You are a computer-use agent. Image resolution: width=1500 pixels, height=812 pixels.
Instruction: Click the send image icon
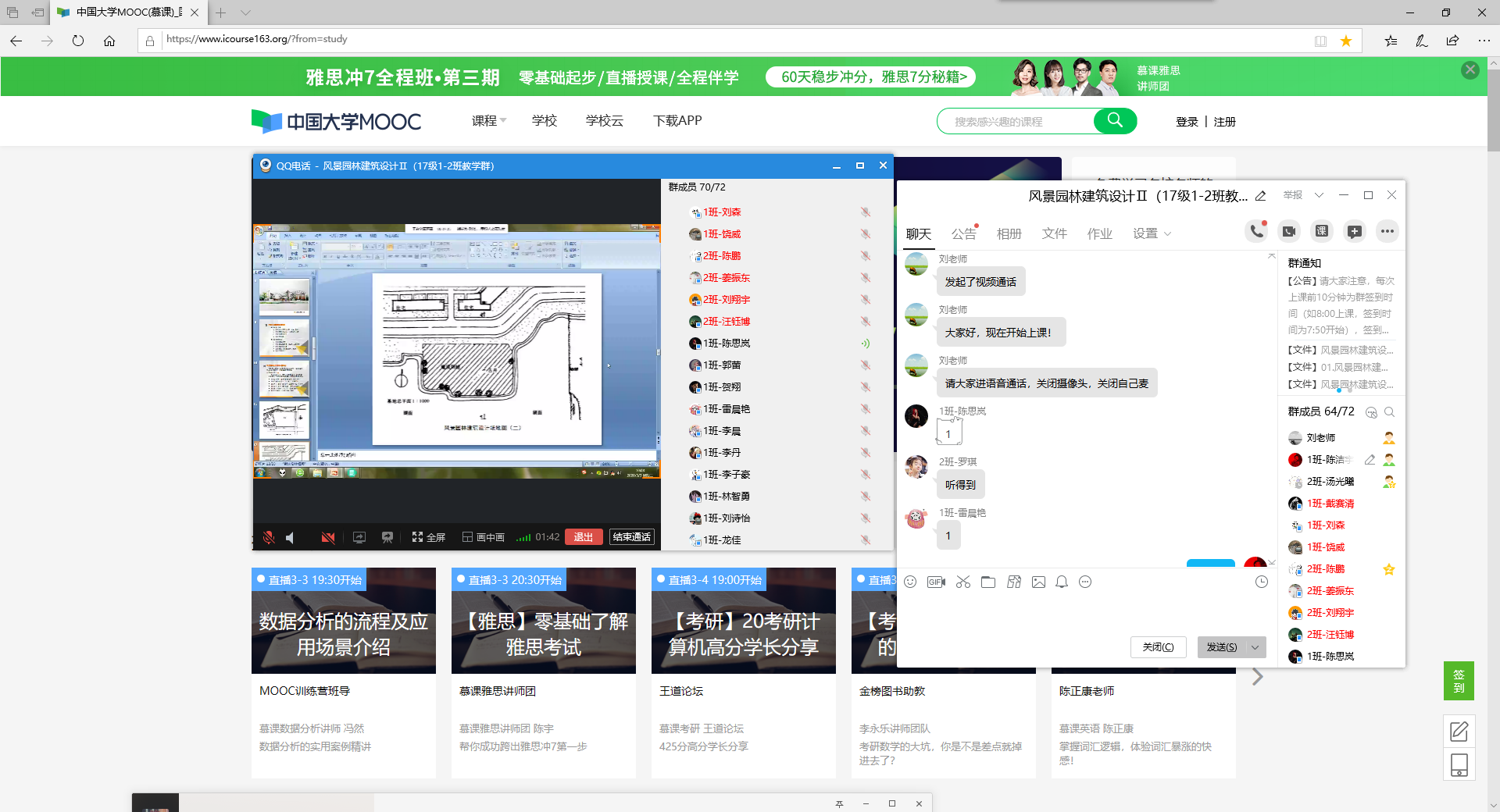[x=1038, y=582]
